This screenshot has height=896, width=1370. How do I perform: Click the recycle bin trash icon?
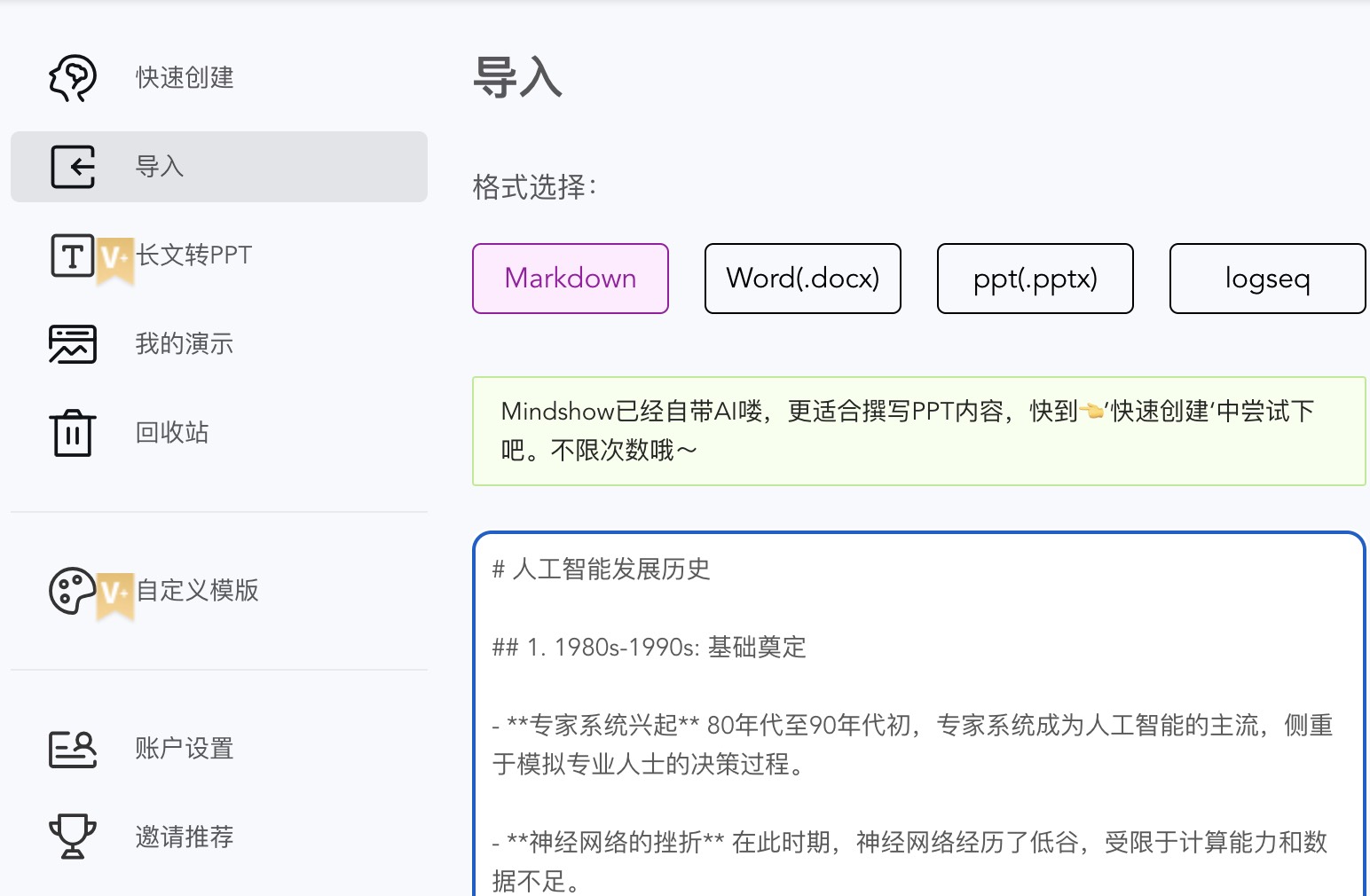pyautogui.click(x=73, y=433)
